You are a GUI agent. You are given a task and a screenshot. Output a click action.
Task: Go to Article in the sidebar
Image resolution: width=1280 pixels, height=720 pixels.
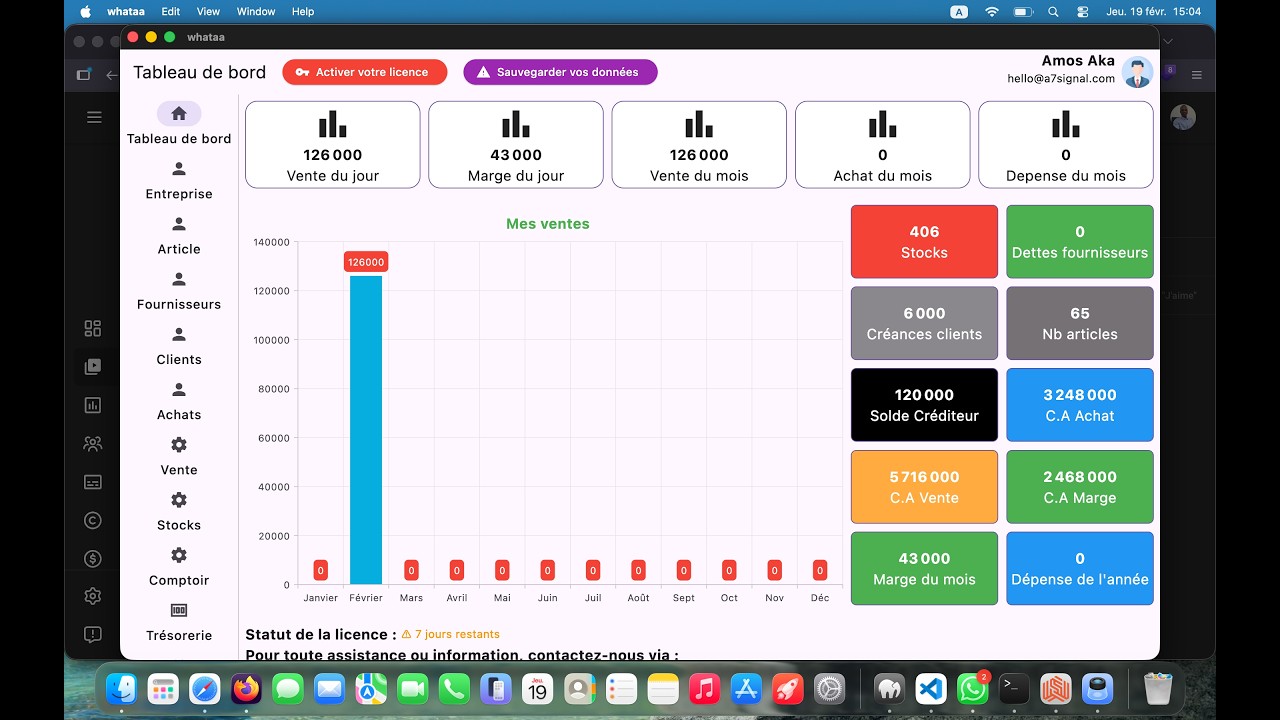click(179, 236)
